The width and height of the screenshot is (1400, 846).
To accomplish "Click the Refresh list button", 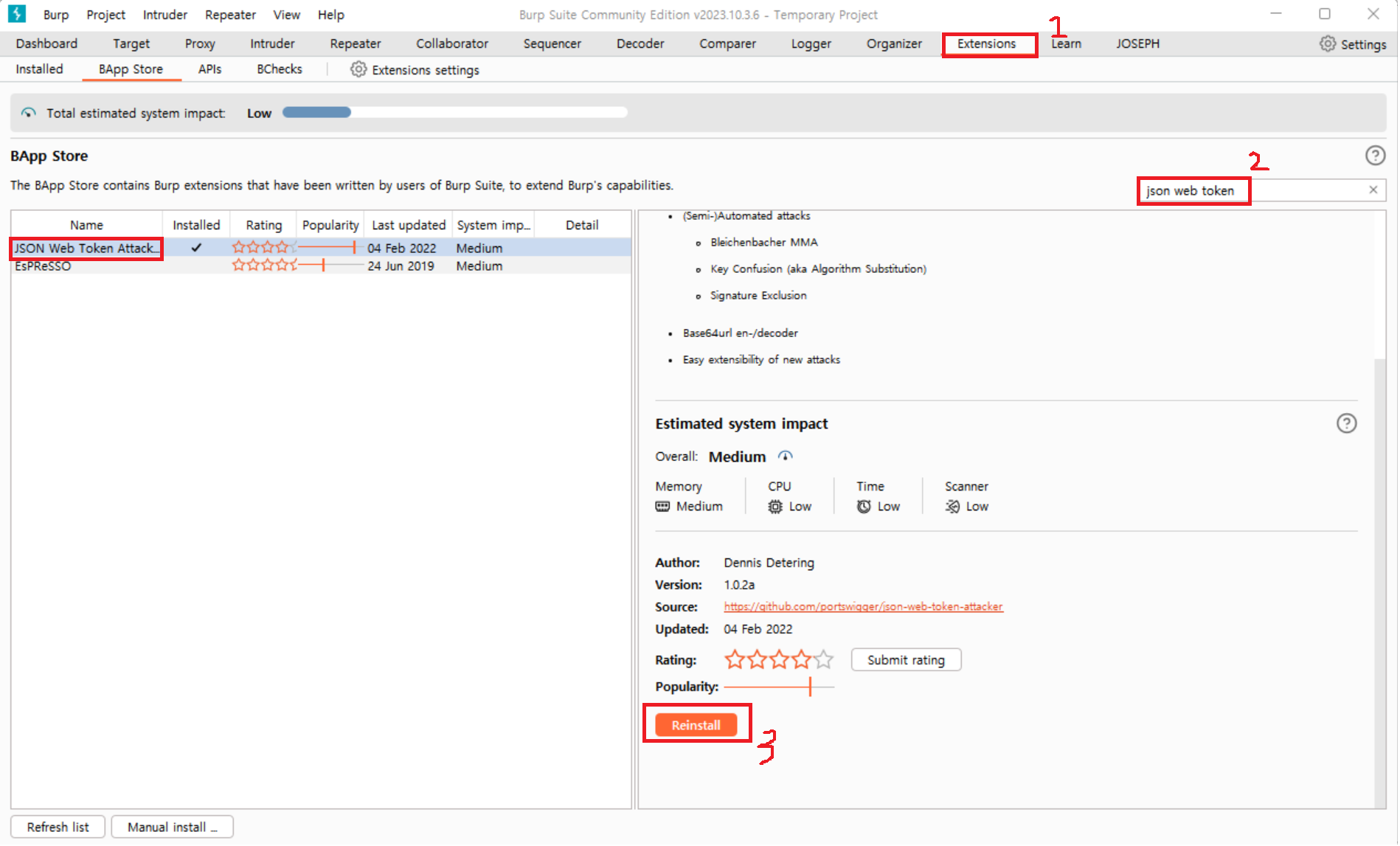I will pos(58,827).
